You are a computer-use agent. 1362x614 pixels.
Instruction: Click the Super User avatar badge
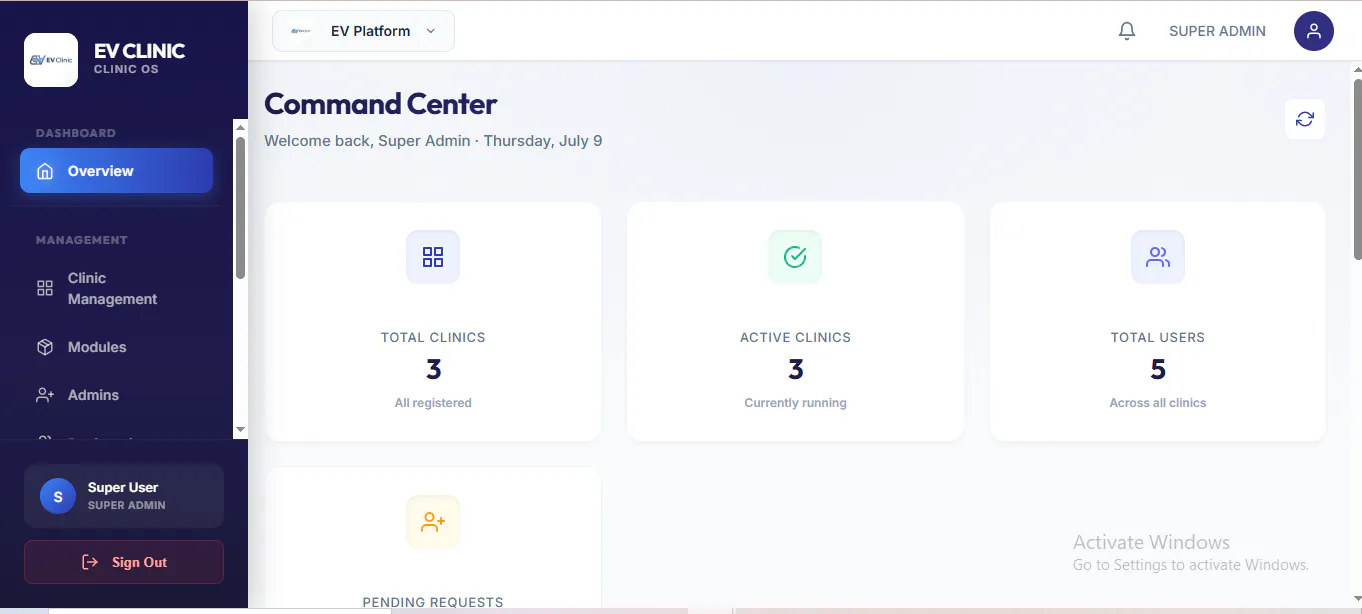tap(58, 496)
